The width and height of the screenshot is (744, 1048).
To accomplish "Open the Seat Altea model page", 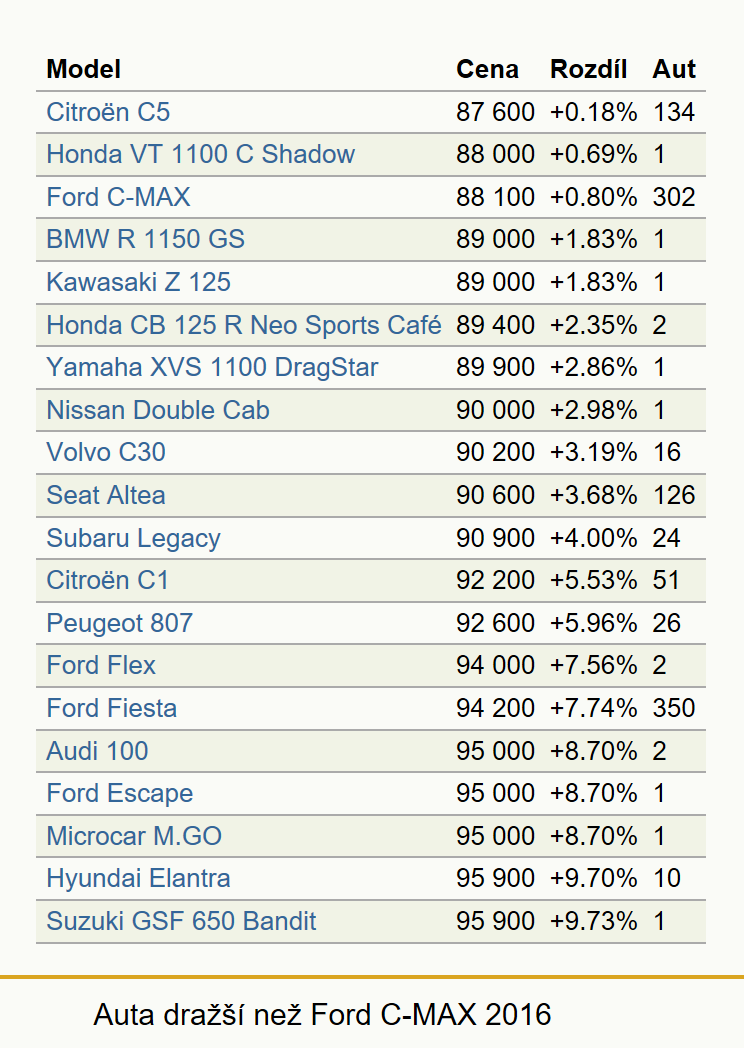I will (x=106, y=495).
